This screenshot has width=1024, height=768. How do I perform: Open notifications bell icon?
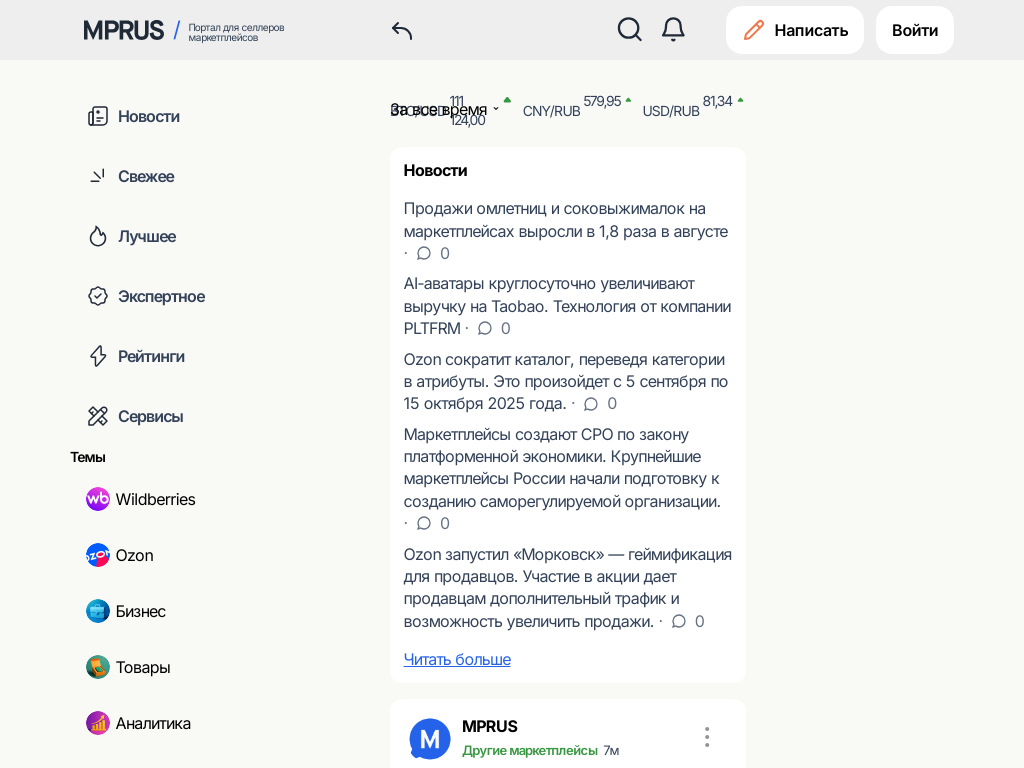pos(673,29)
